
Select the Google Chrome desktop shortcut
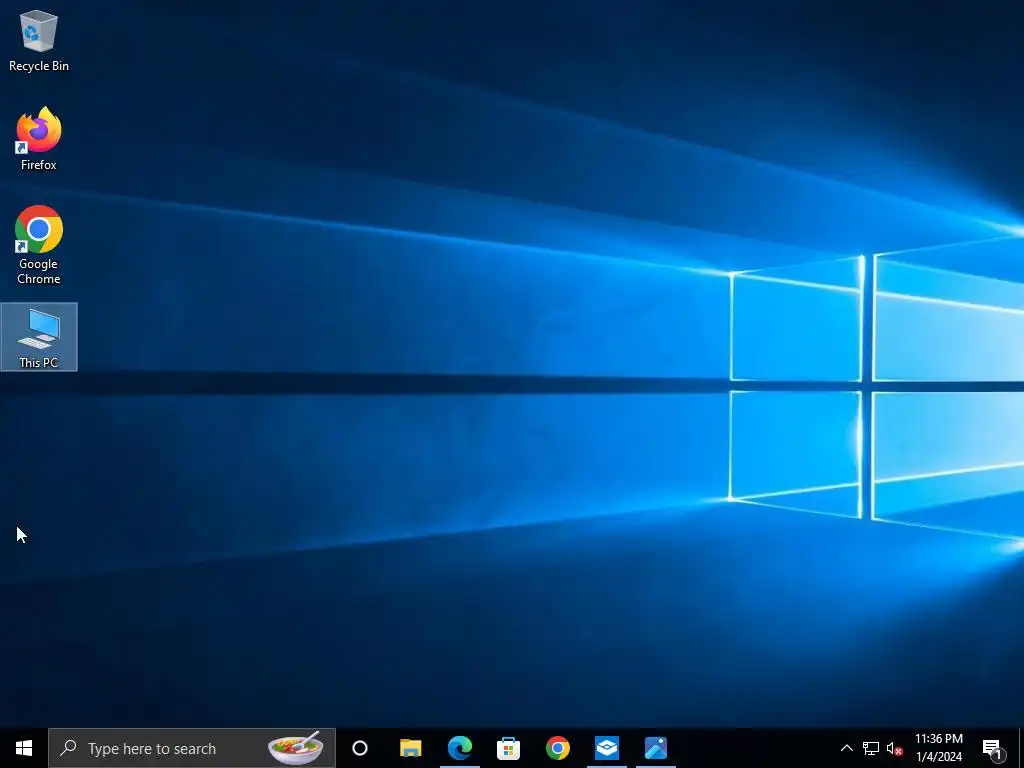[39, 245]
